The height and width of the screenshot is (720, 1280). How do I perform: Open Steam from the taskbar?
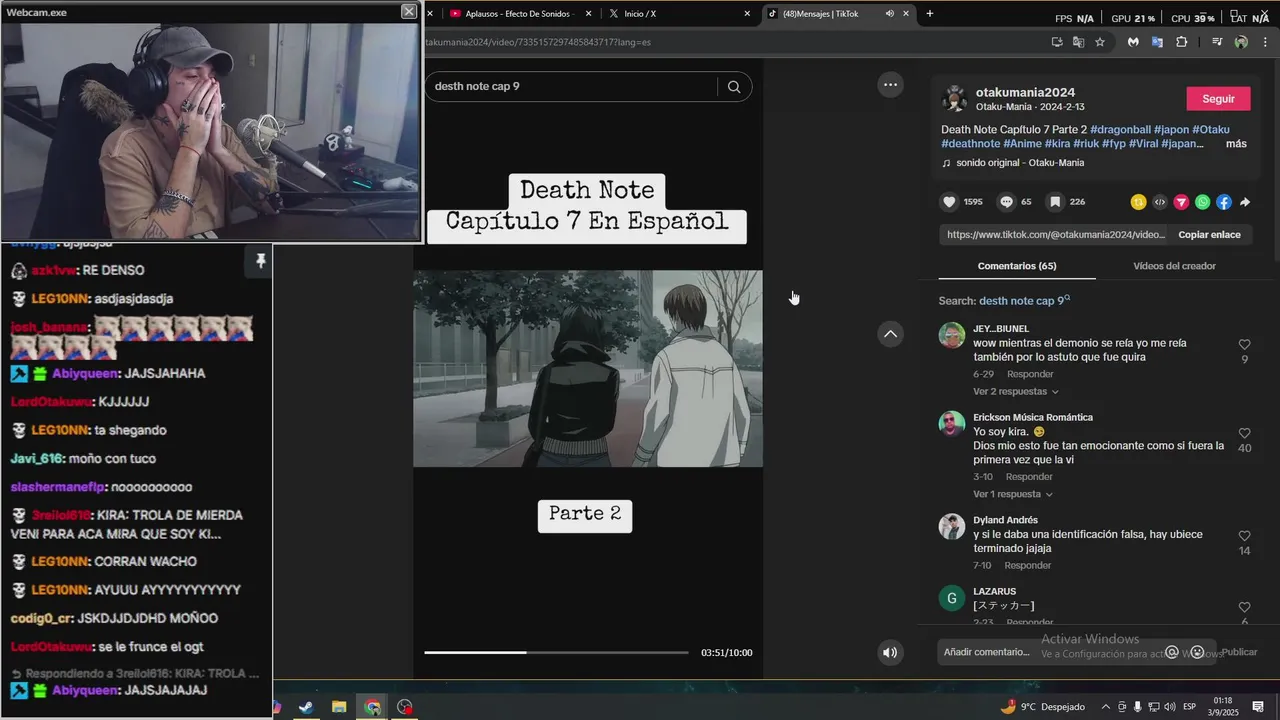[306, 707]
